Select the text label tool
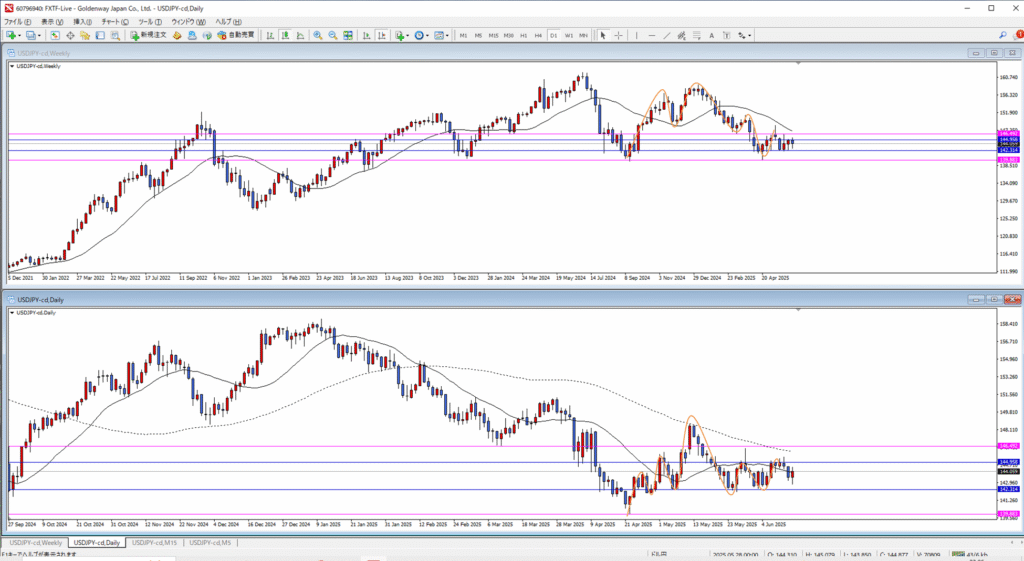This screenshot has width=1024, height=561. 726,35
